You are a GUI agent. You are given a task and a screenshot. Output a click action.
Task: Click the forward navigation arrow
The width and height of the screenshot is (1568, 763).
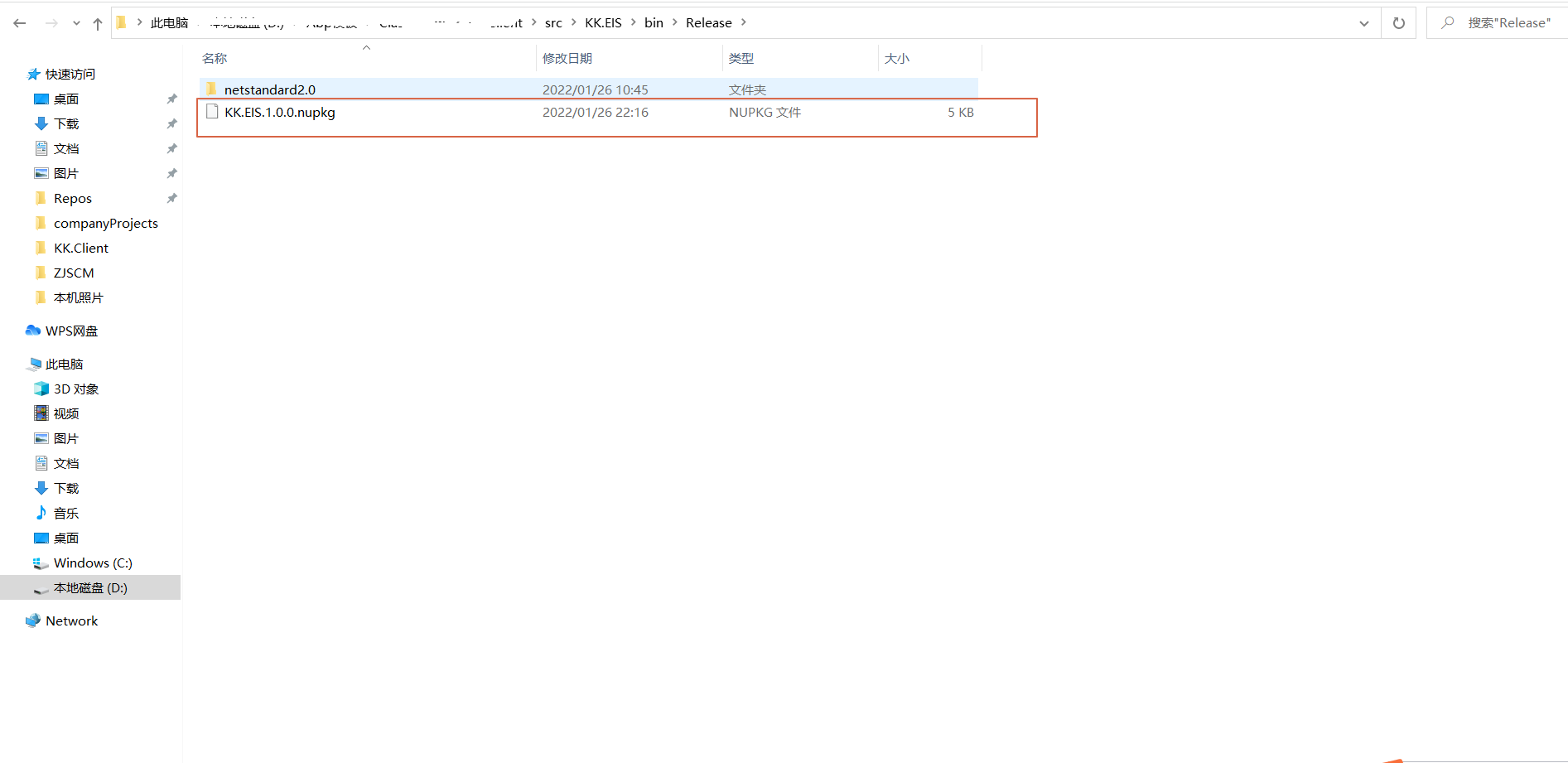51,23
